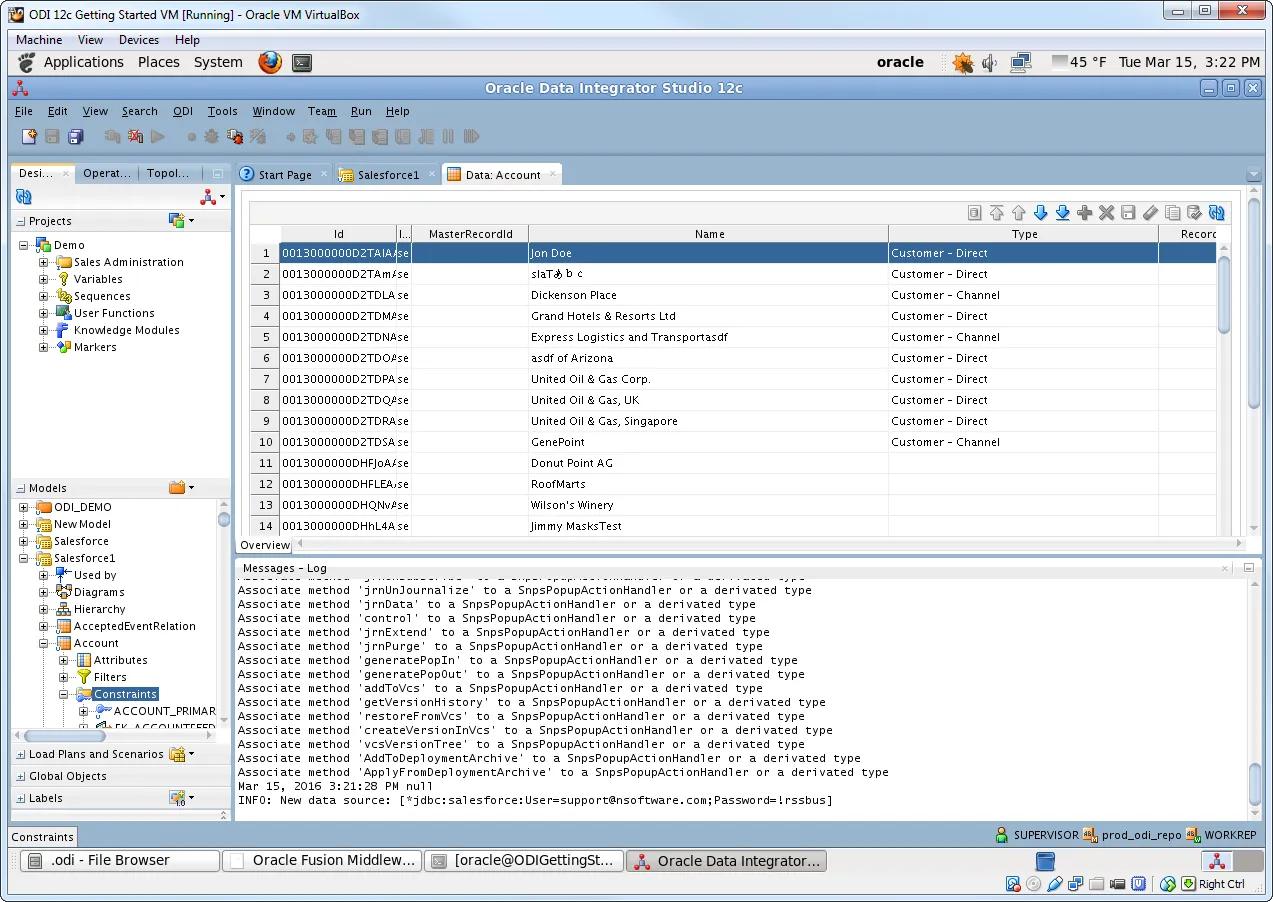Switch to the Salesforce1 tab
Image resolution: width=1273 pixels, height=902 pixels.
coord(387,175)
